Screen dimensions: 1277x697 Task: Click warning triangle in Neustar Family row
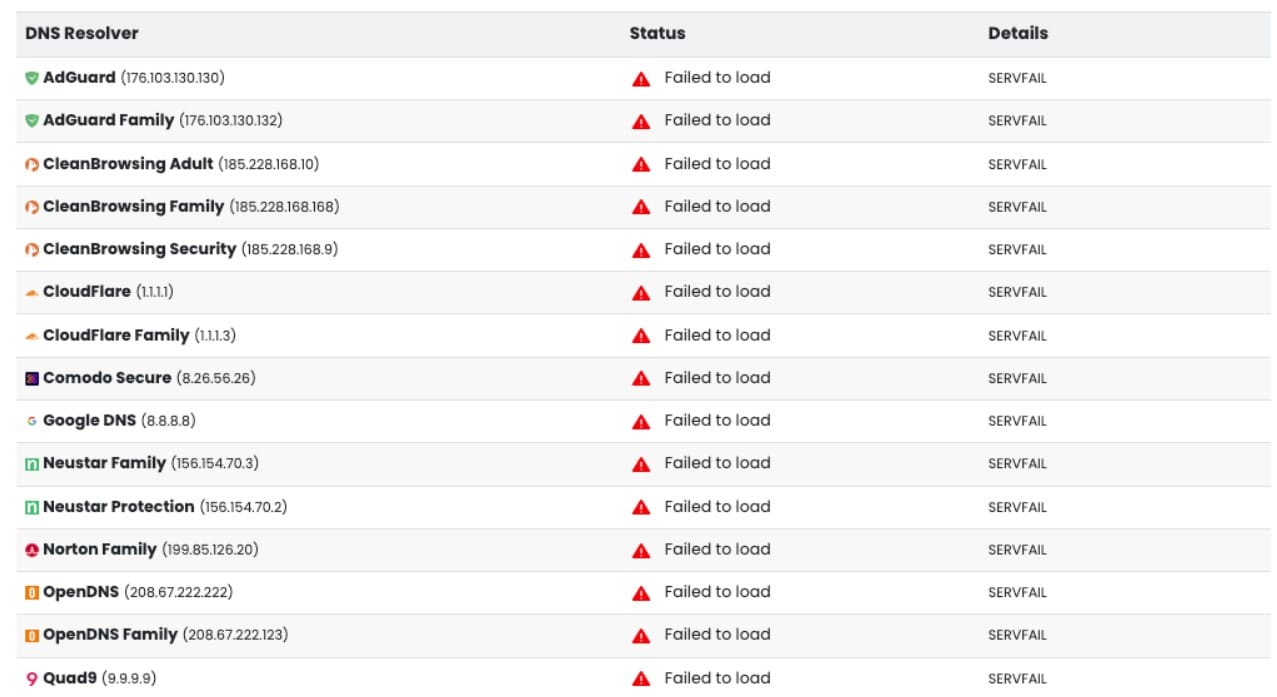click(641, 464)
